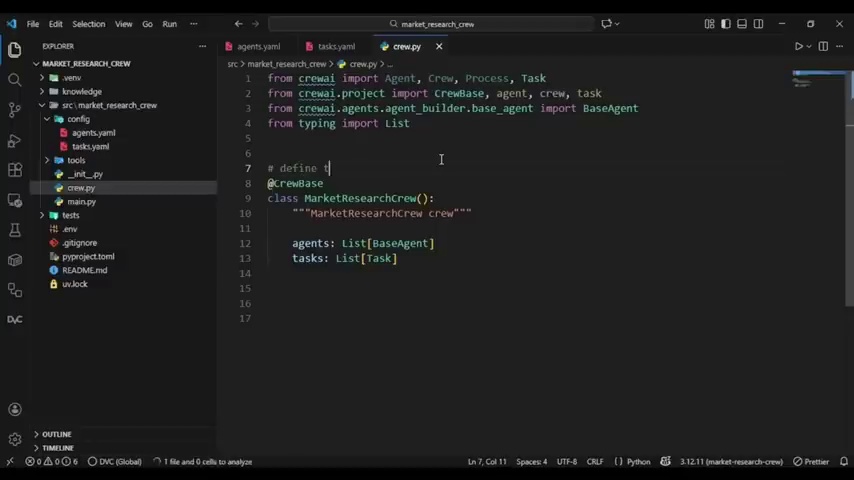Open the Run menu
Viewport: 854px width, 480px height.
pyautogui.click(x=169, y=24)
